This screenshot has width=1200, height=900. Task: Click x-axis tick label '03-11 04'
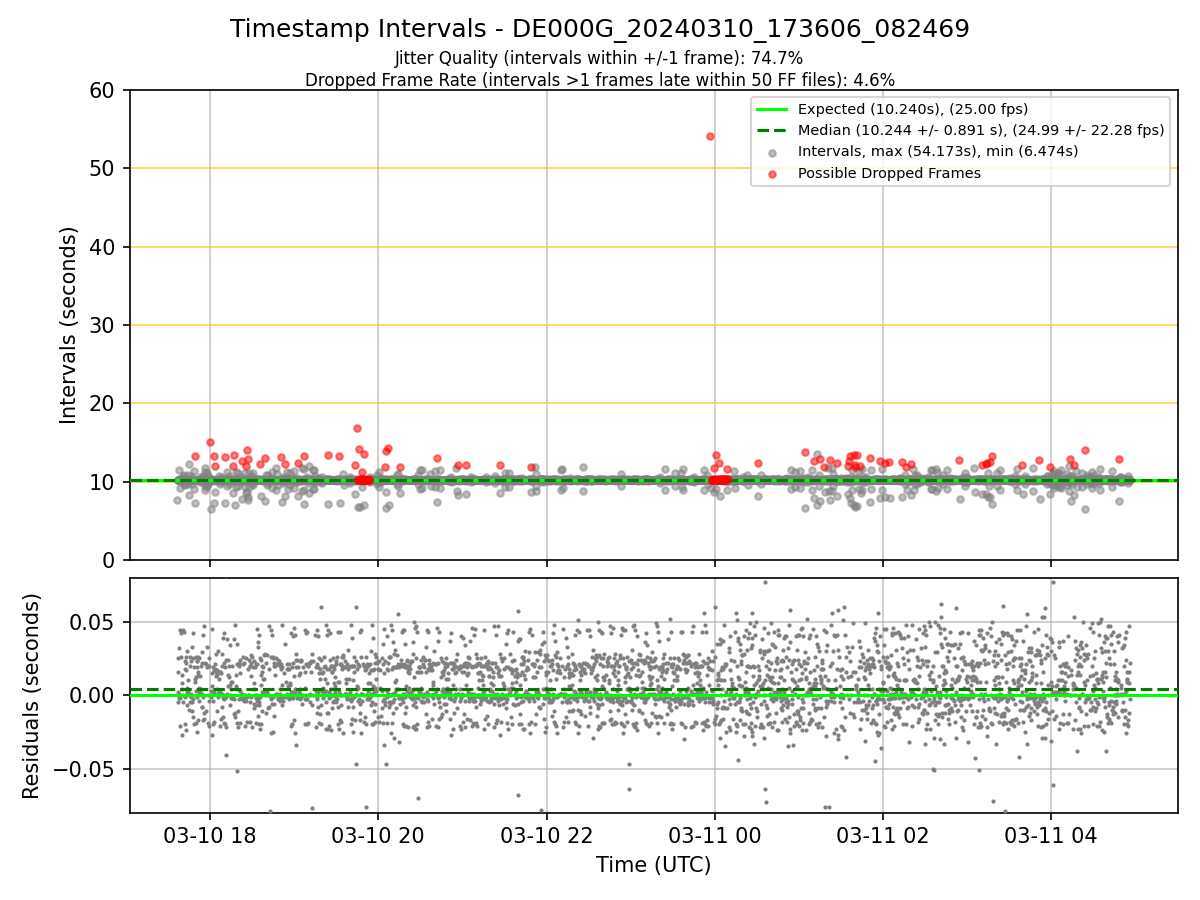1050,834
